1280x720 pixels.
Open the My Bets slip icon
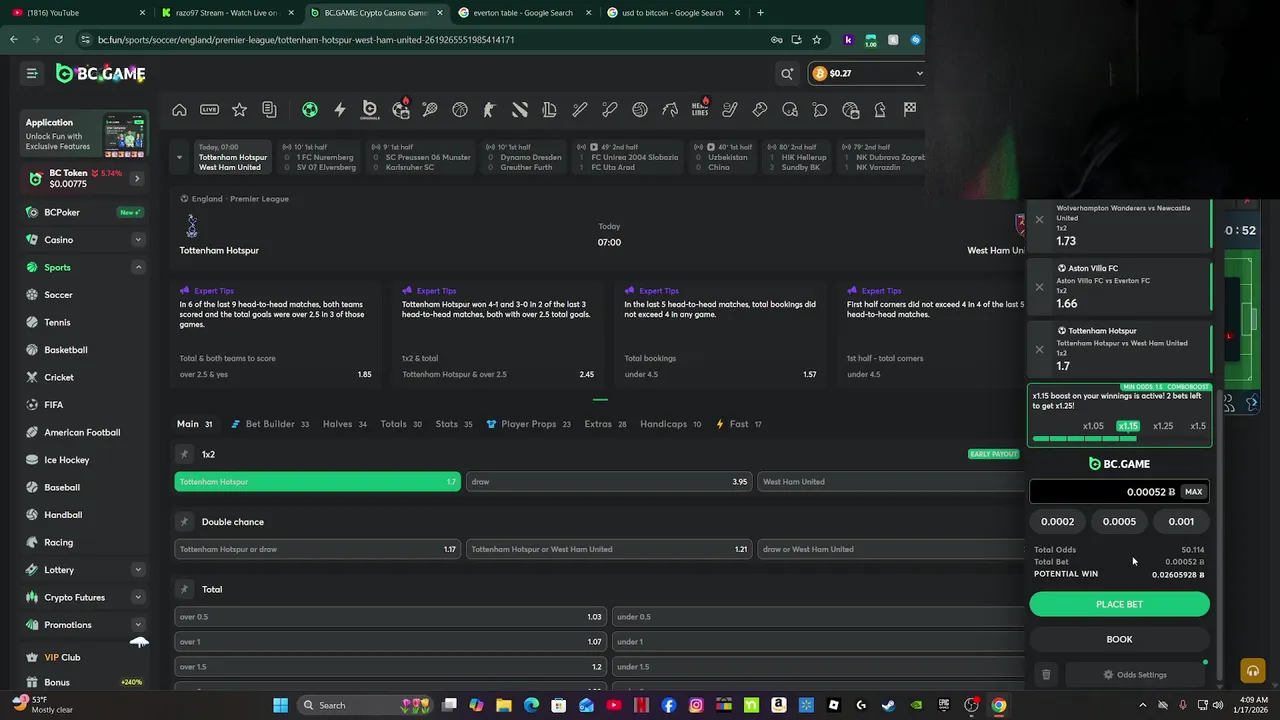pyautogui.click(x=269, y=110)
